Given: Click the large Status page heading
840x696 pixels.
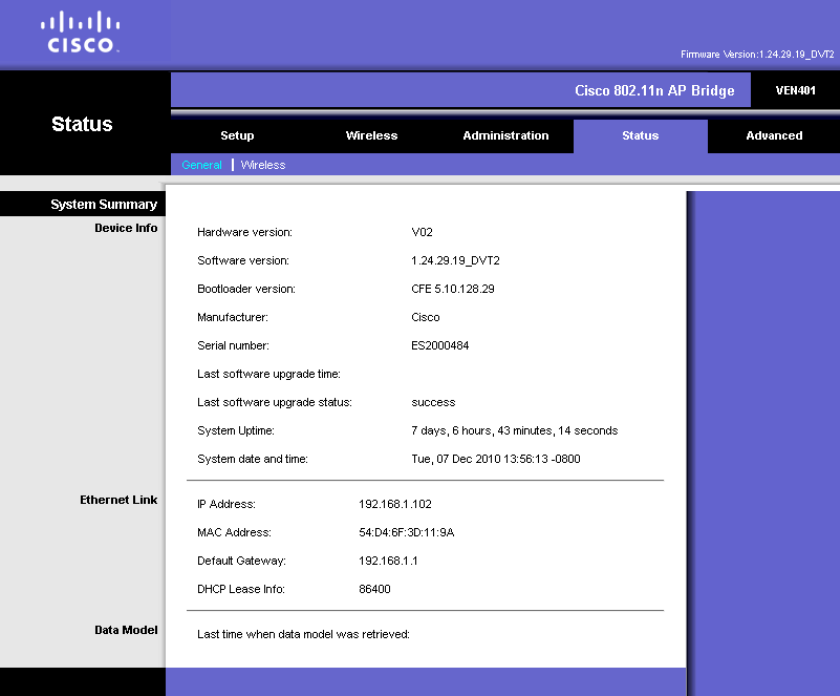Looking at the screenshot, I should [x=82, y=124].
